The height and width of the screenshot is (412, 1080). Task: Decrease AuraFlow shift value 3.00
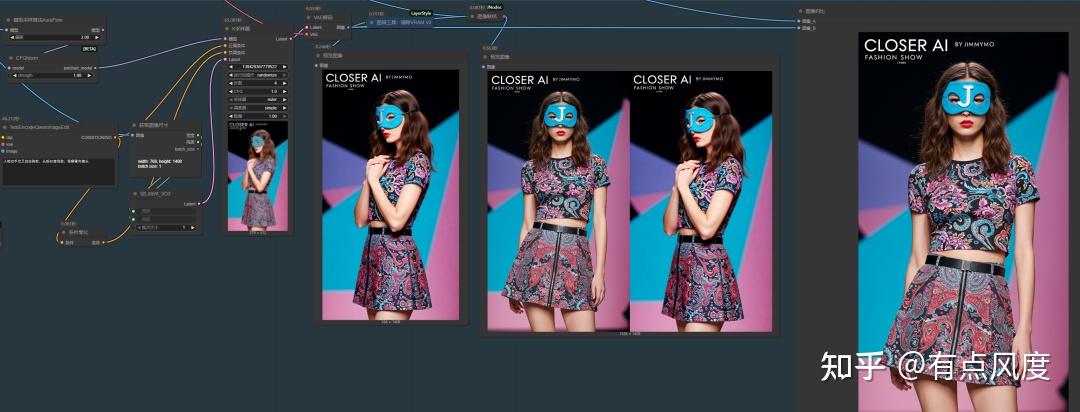coord(12,37)
